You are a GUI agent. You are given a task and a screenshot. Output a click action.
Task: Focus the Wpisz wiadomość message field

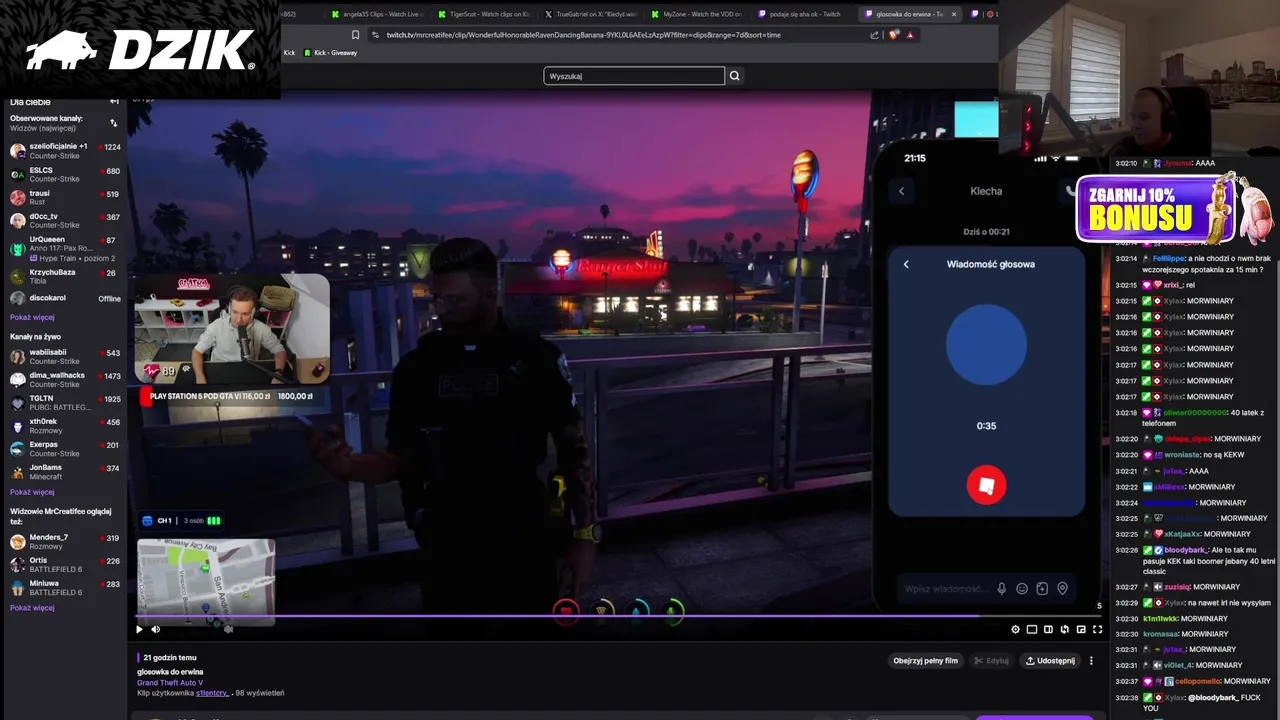click(x=944, y=589)
